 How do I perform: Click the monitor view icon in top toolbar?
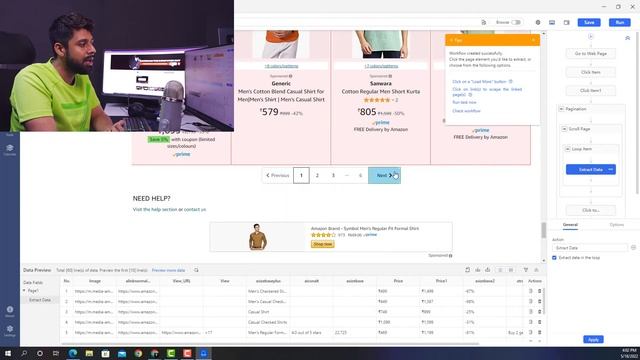tap(552, 22)
